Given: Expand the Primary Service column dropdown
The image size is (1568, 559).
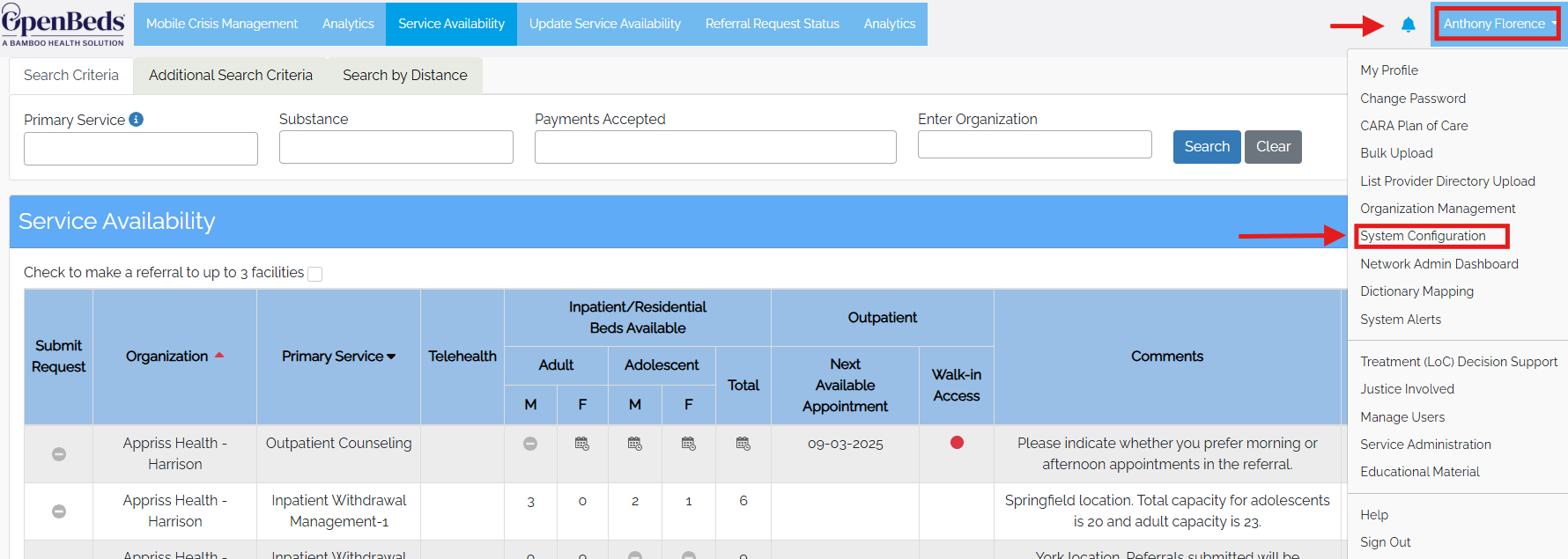Looking at the screenshot, I should pyautogui.click(x=391, y=357).
